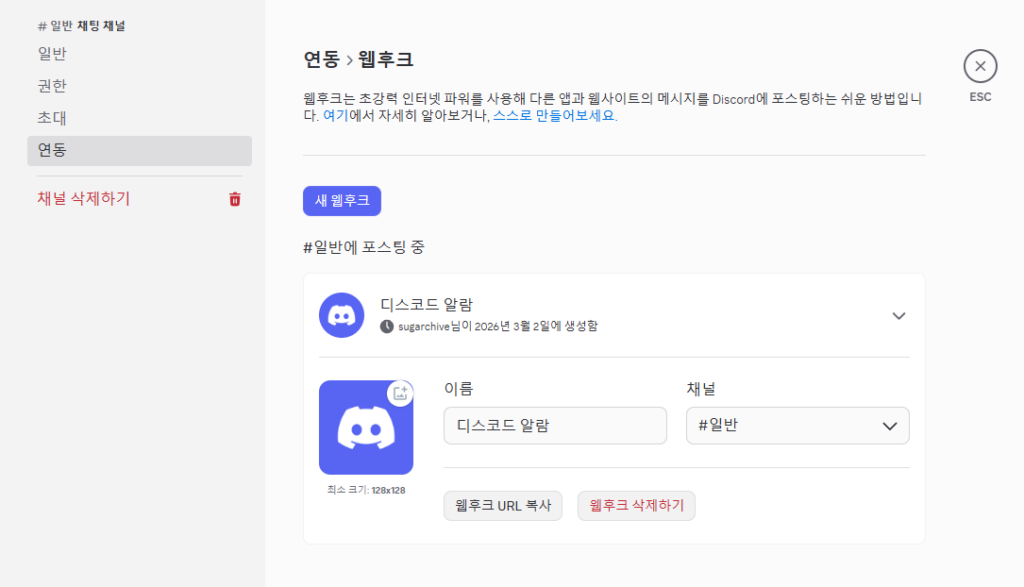
Task: Click the clock icon next to the creation date
Action: (387, 326)
